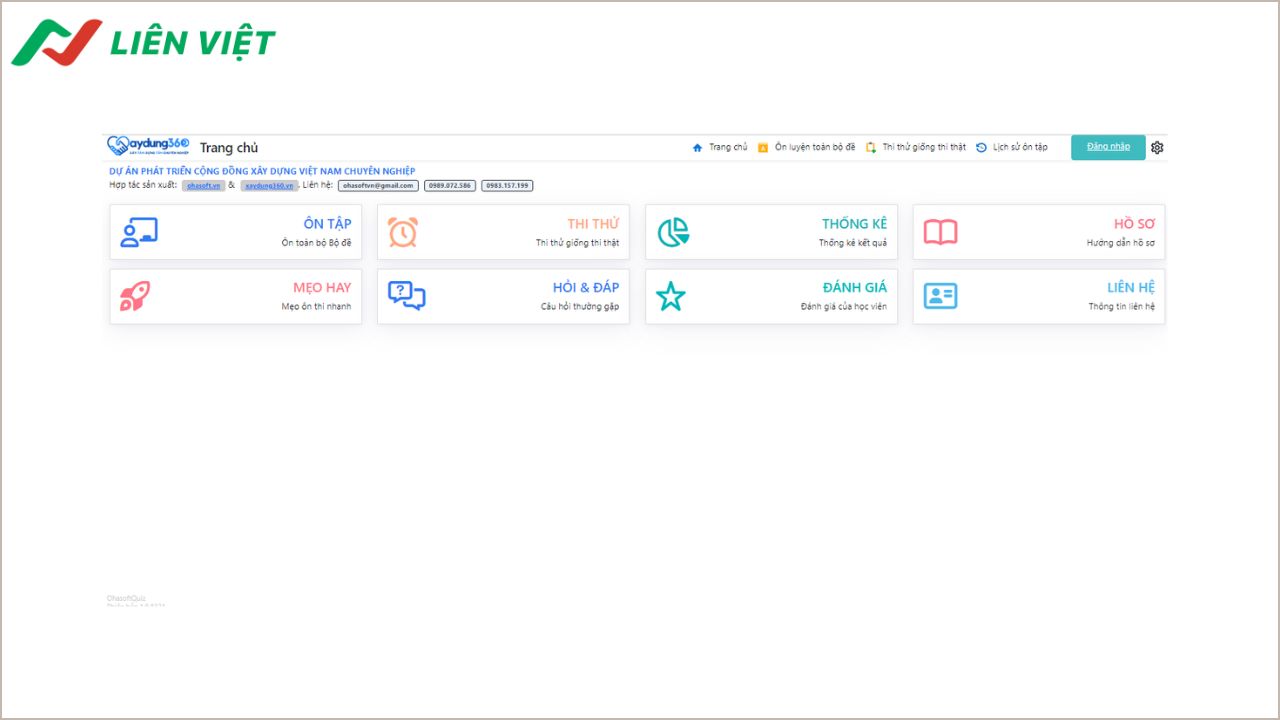Click the blue project title DỰ ÁN PHÁT TRIỂN CỘNG ĐỒNG
The height and width of the screenshot is (720, 1280).
(262, 172)
